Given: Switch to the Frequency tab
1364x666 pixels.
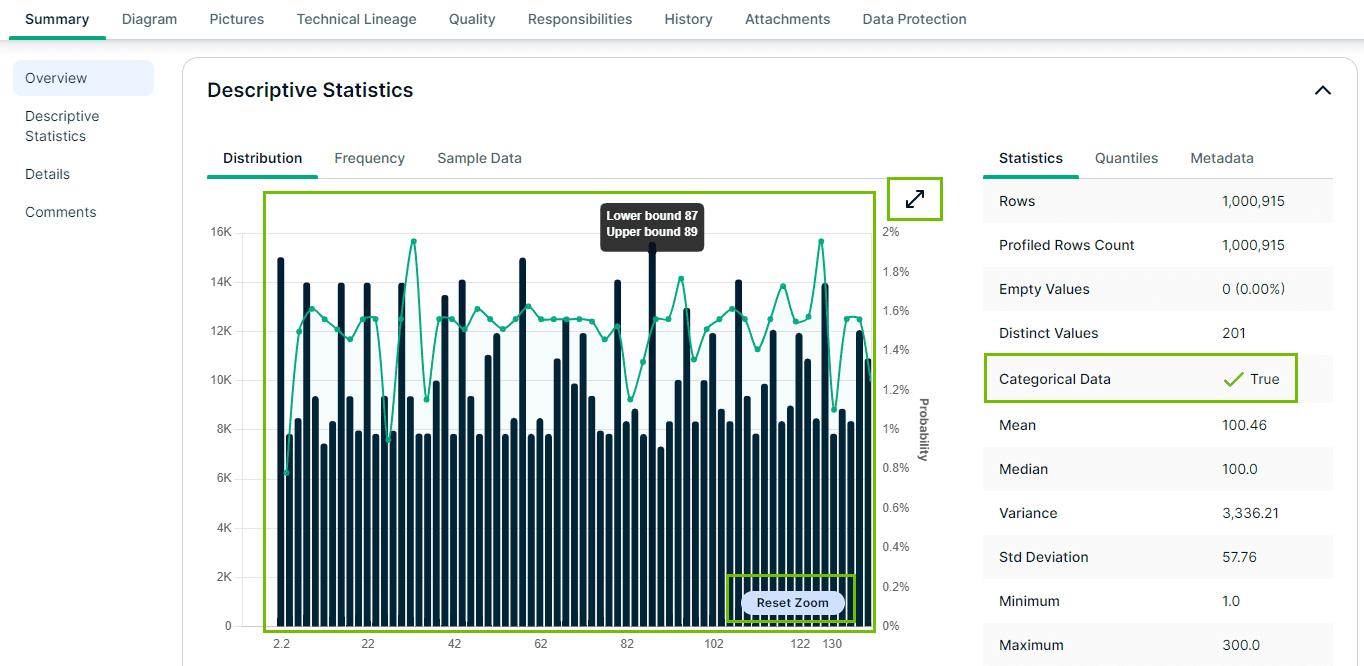Looking at the screenshot, I should [x=369, y=158].
